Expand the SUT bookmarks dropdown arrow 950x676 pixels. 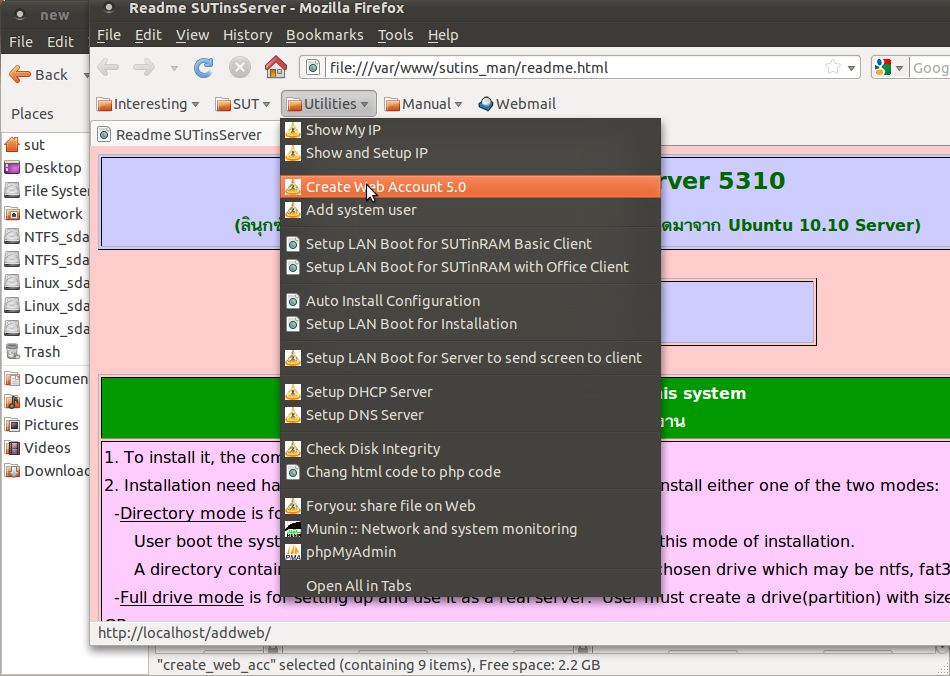[x=266, y=105]
